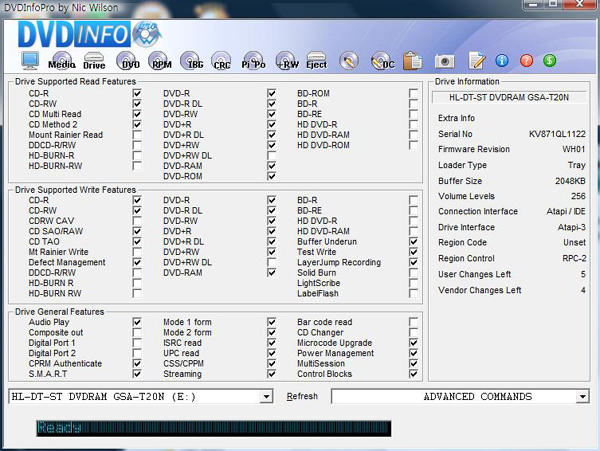
Task: Click the disc with pencil icon
Action: click(x=349, y=61)
